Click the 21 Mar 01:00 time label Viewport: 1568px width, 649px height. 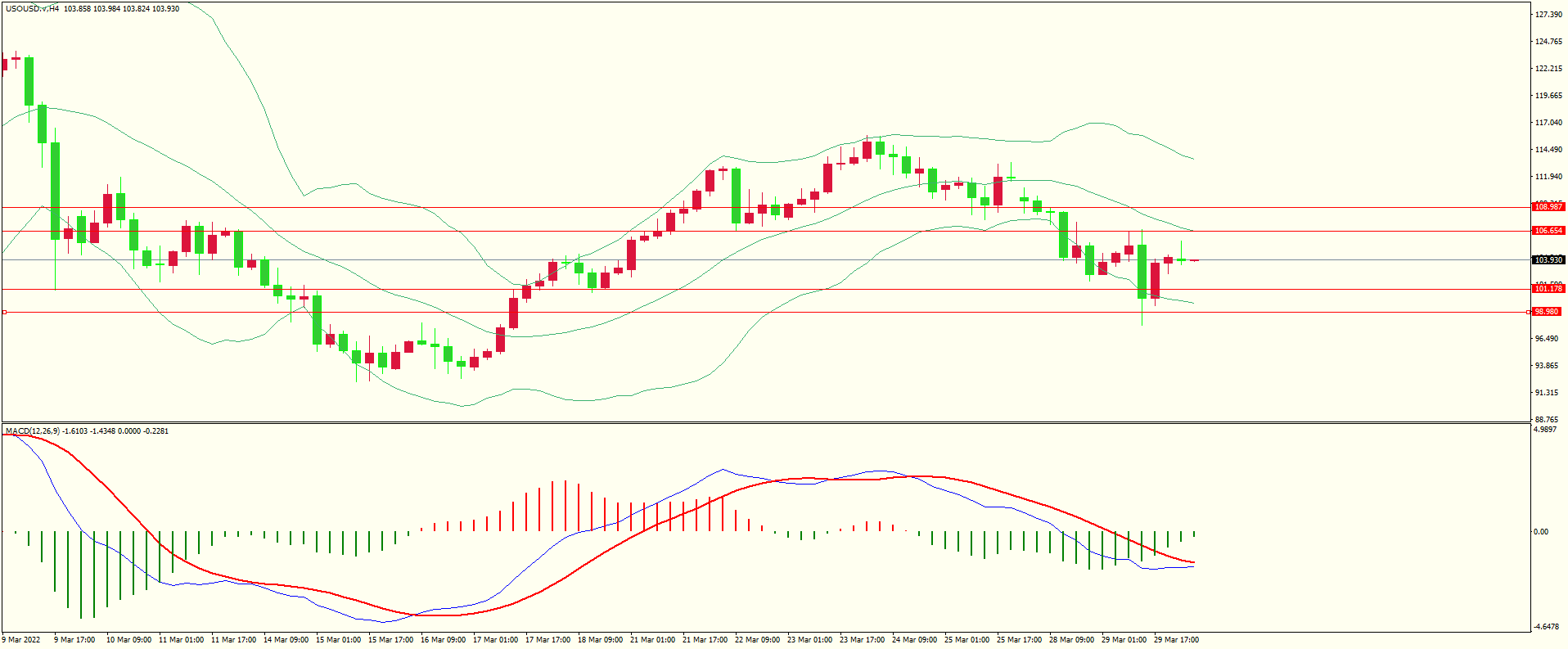click(652, 640)
